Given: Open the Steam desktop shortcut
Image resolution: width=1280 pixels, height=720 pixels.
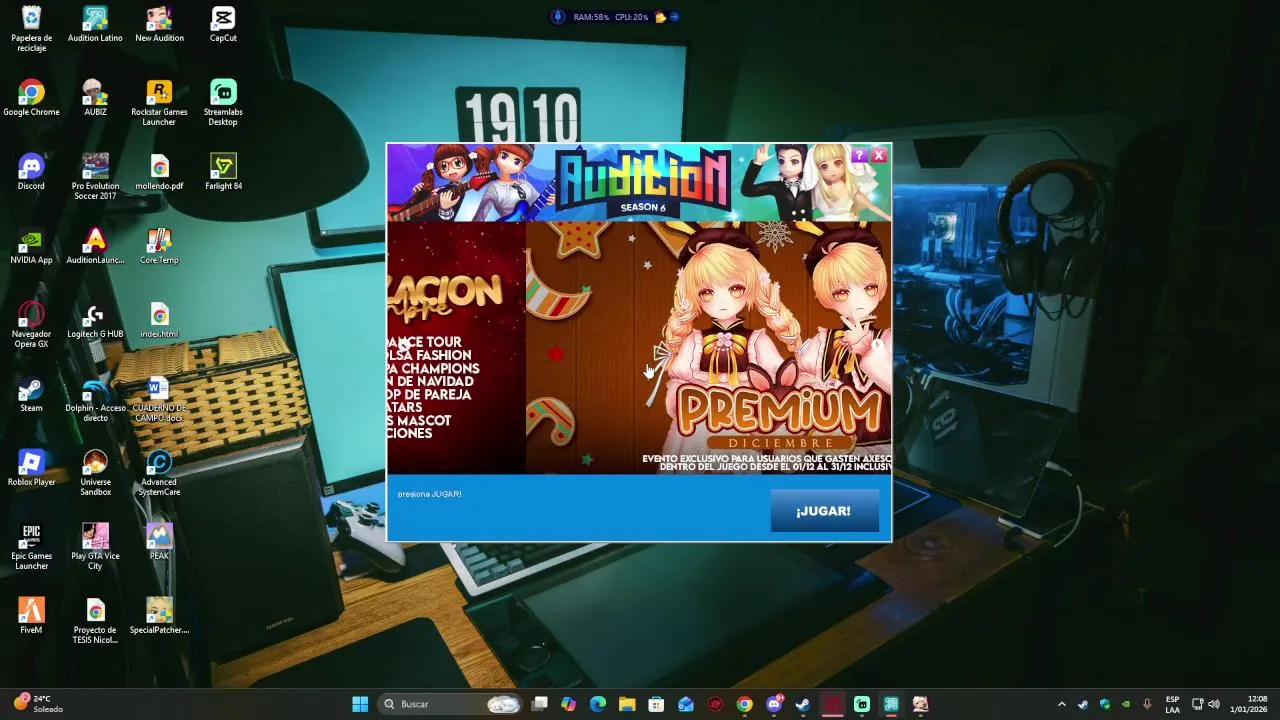Looking at the screenshot, I should tap(31, 394).
